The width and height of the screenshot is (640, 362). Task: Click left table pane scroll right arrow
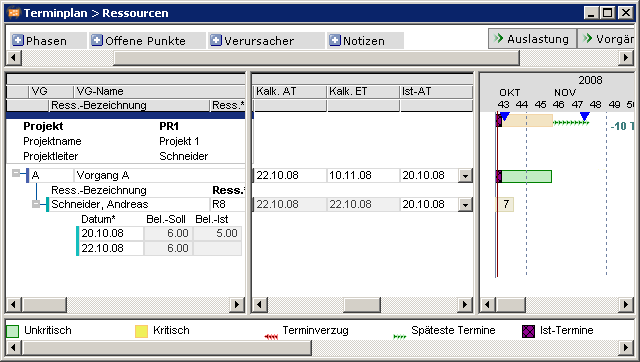point(237,304)
